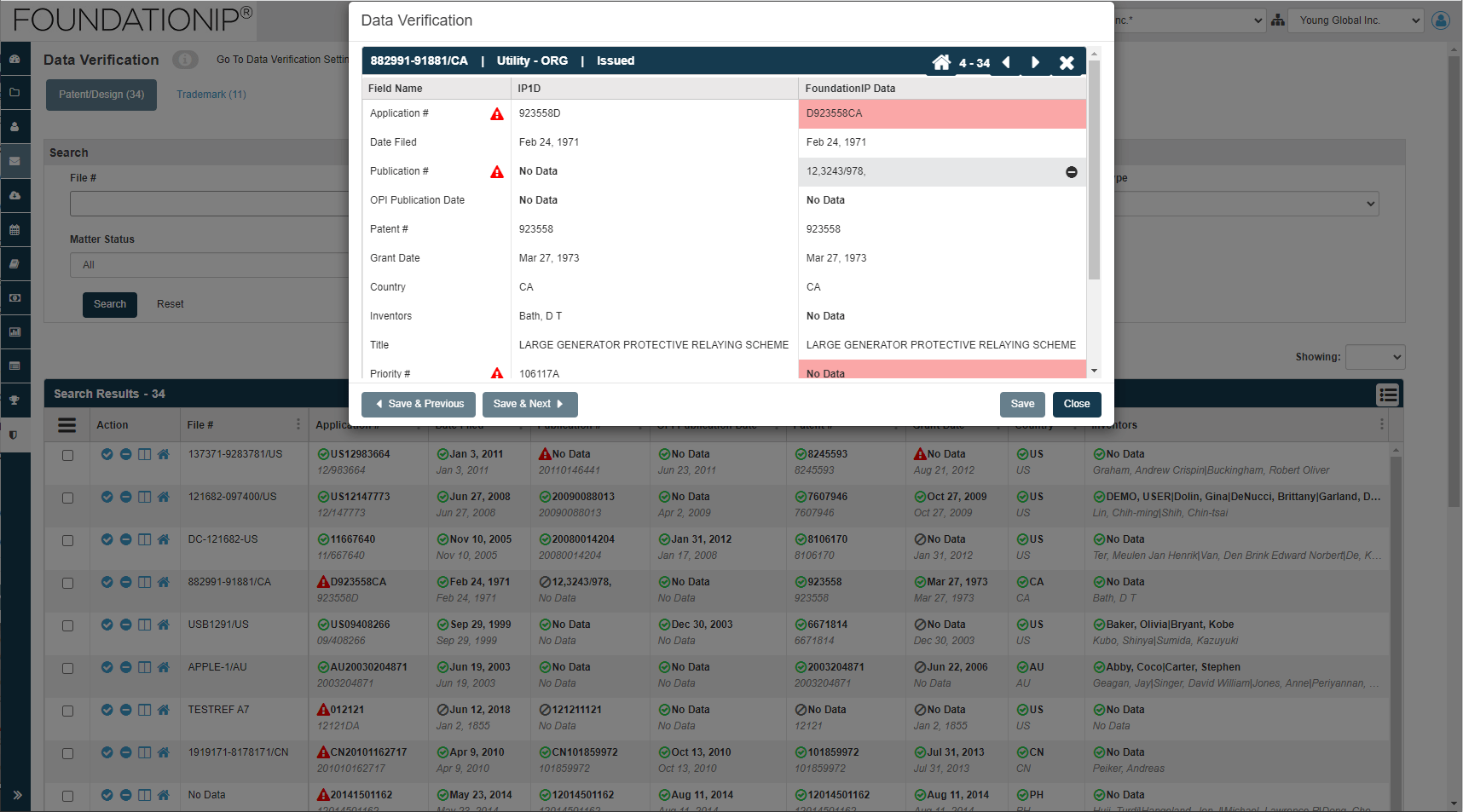Image resolution: width=1463 pixels, height=812 pixels.
Task: Open mail icon in left sidebar
Action: point(14,161)
